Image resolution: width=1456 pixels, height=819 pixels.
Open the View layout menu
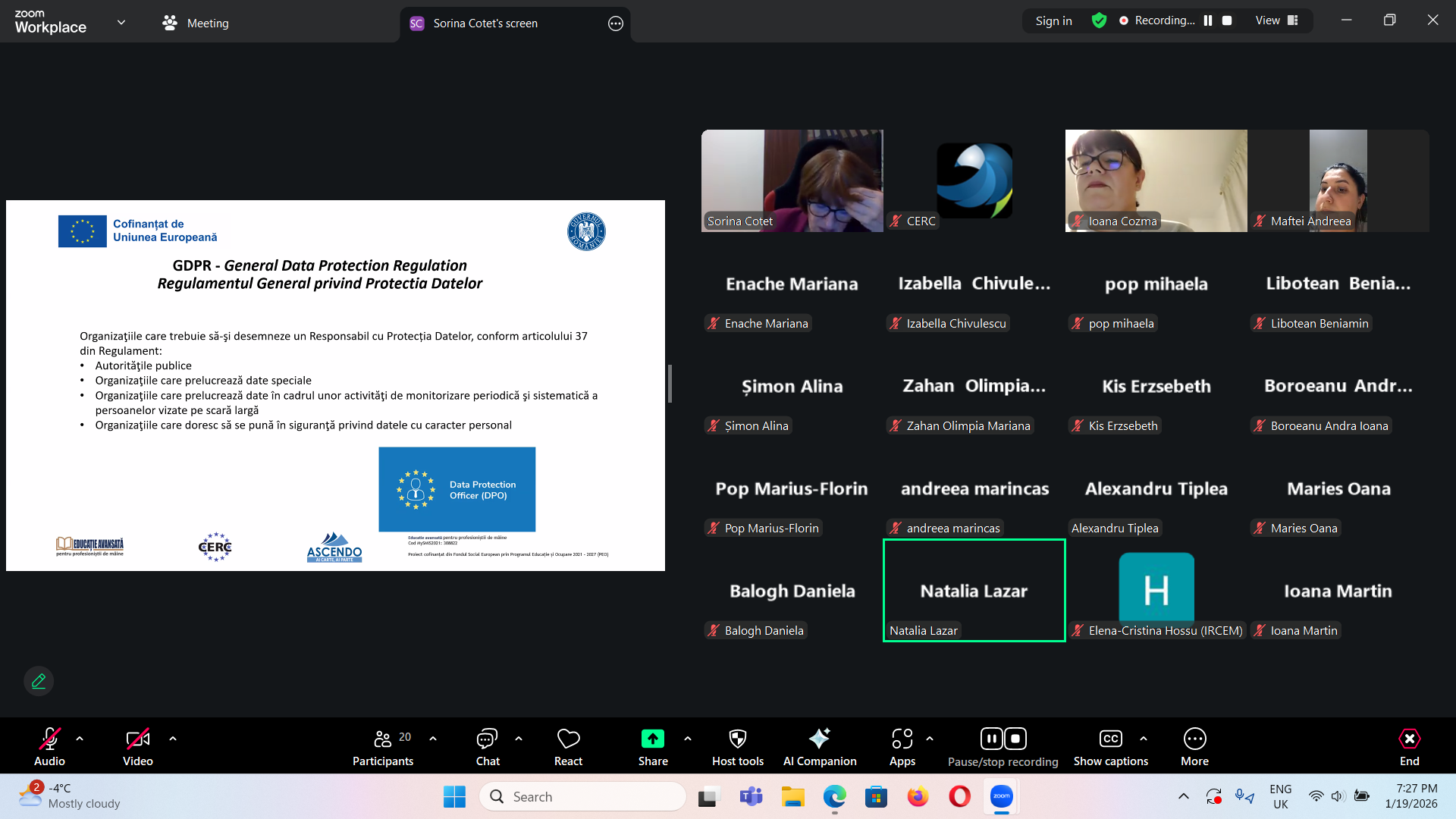[x=1277, y=20]
